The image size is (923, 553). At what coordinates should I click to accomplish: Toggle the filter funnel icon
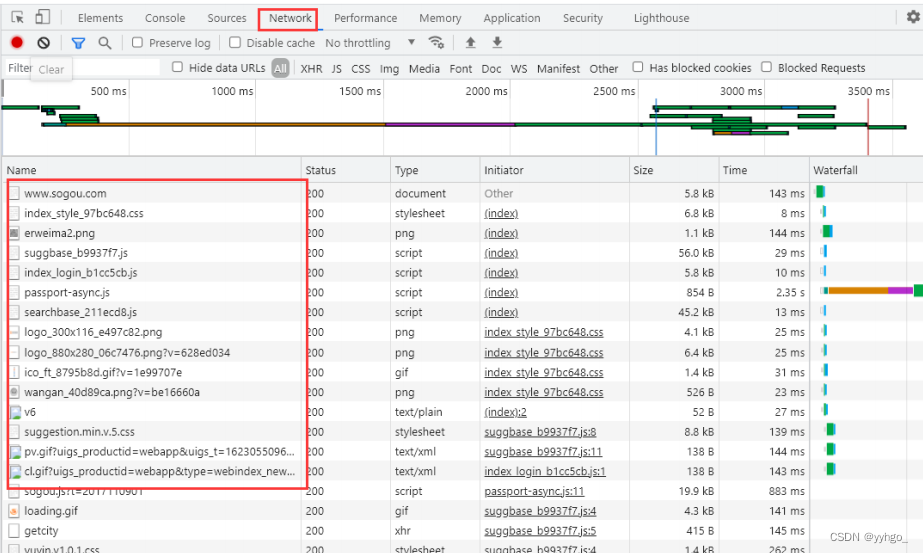tap(78, 43)
